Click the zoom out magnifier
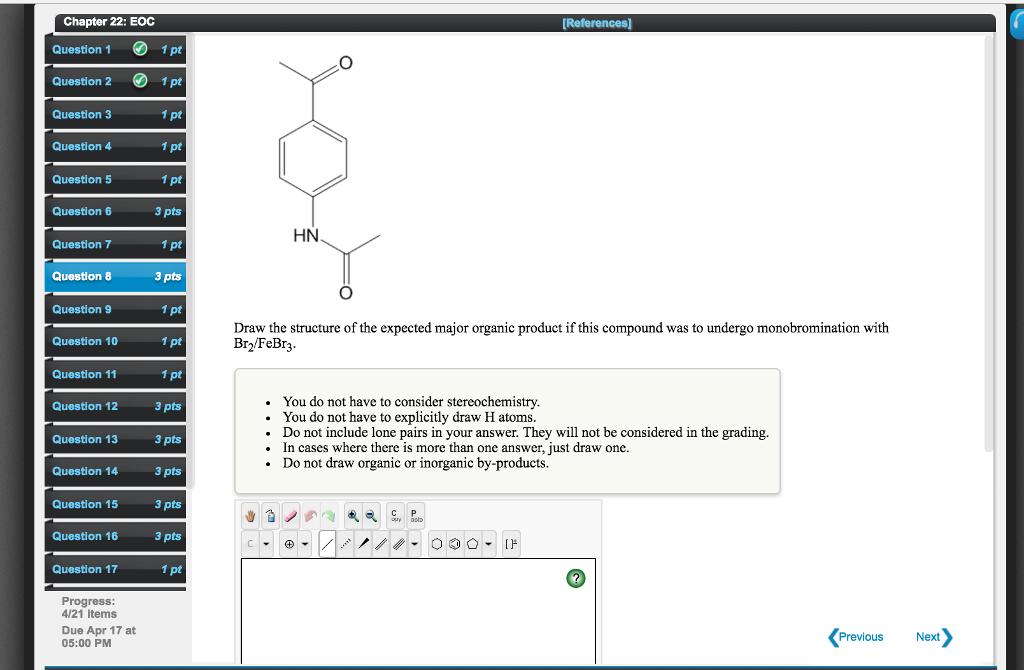 371,517
